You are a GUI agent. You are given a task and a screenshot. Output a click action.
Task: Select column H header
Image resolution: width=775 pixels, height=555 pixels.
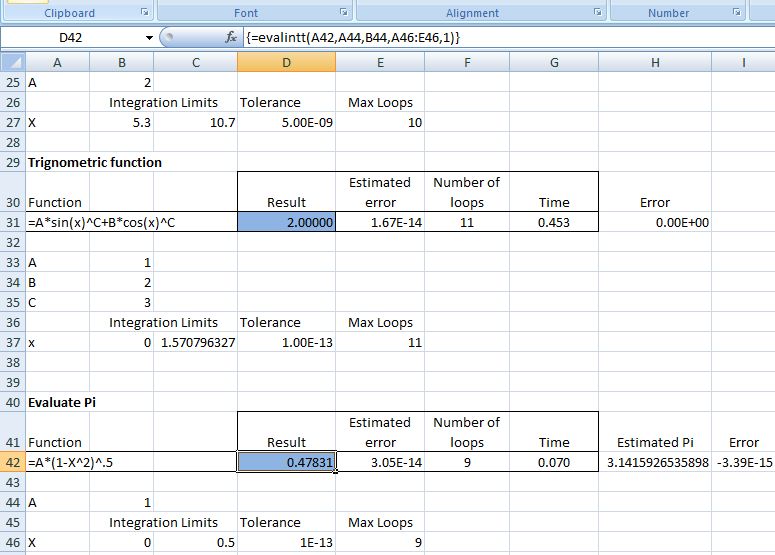pyautogui.click(x=654, y=63)
